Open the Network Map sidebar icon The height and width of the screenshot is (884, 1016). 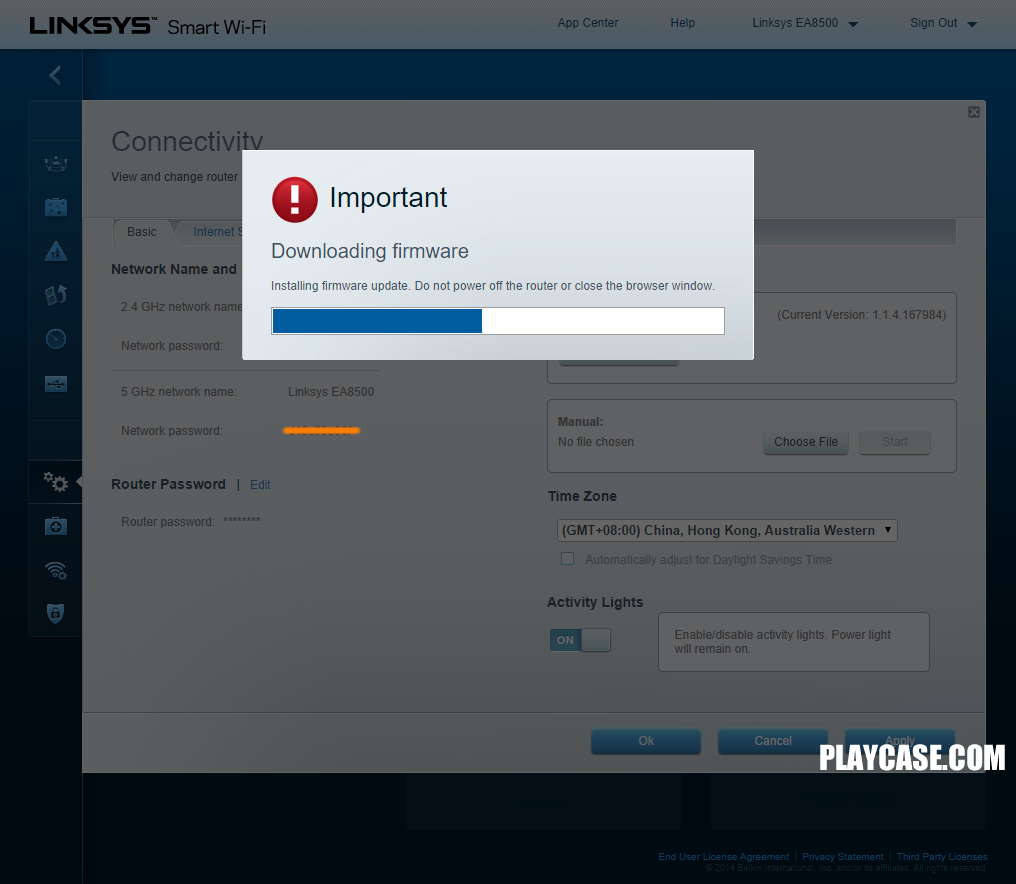[56, 164]
